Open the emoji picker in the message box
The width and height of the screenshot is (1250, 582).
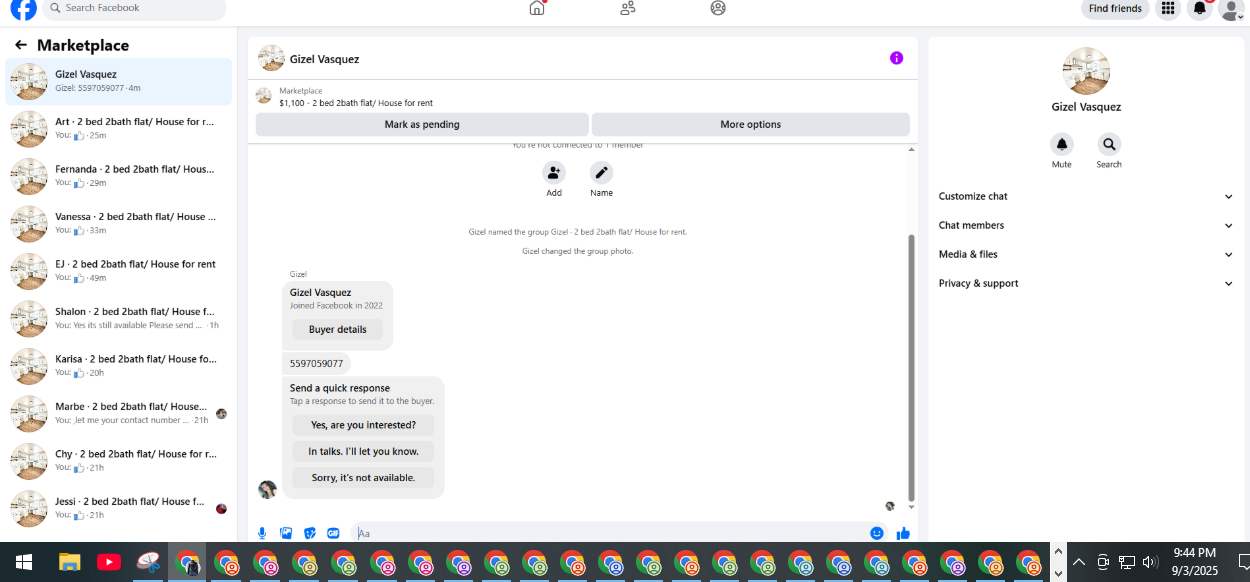(x=877, y=534)
